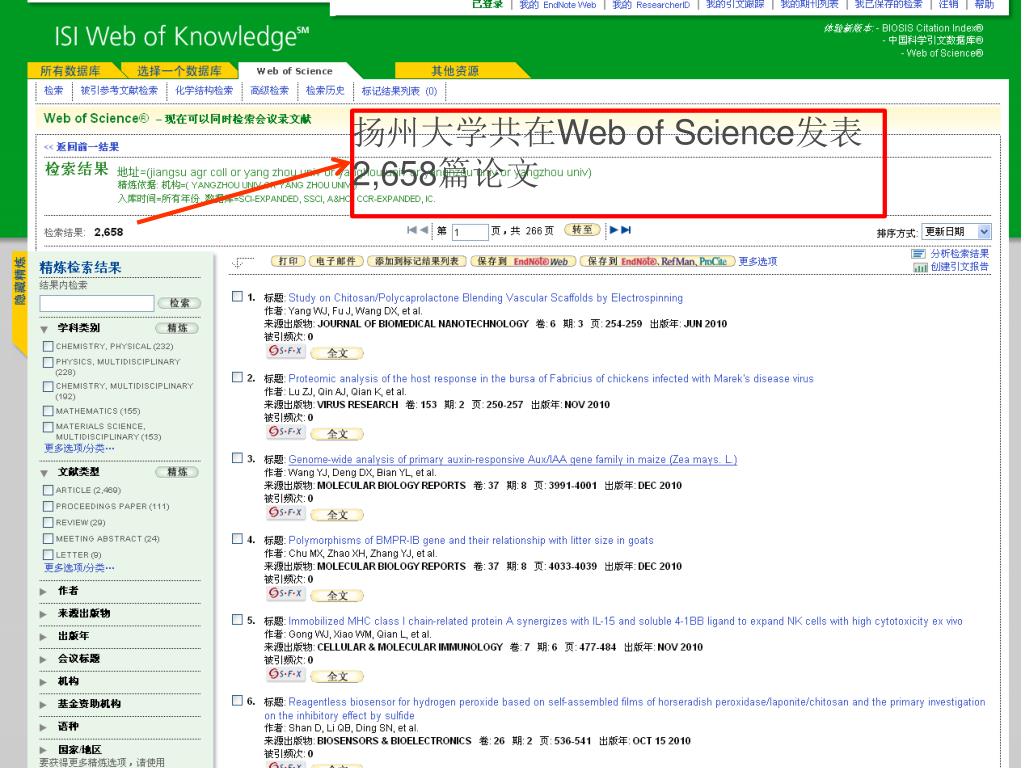Screen dimensions: 1024x768
Task: Click SFX icon for result 5
Action: point(285,675)
